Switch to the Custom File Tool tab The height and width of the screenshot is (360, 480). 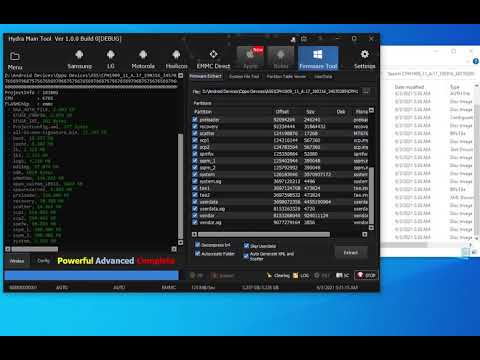tap(244, 76)
